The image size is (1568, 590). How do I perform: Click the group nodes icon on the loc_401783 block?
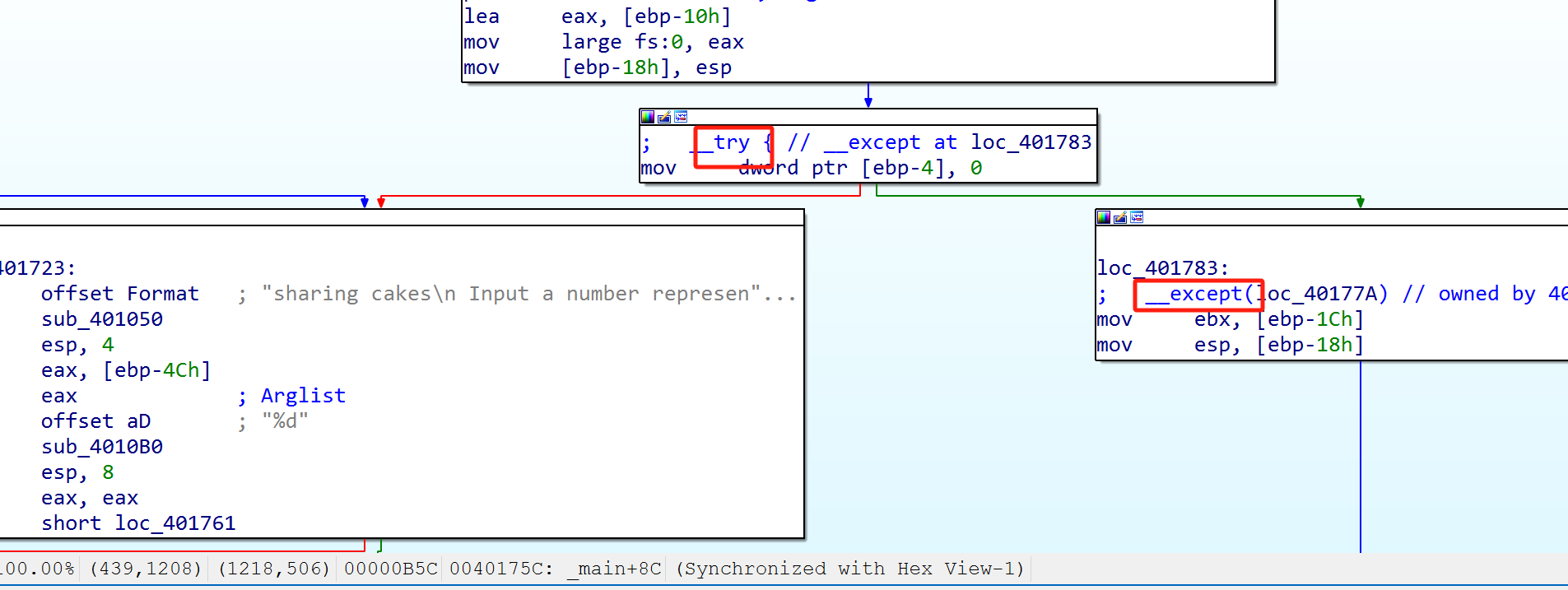[x=1137, y=217]
